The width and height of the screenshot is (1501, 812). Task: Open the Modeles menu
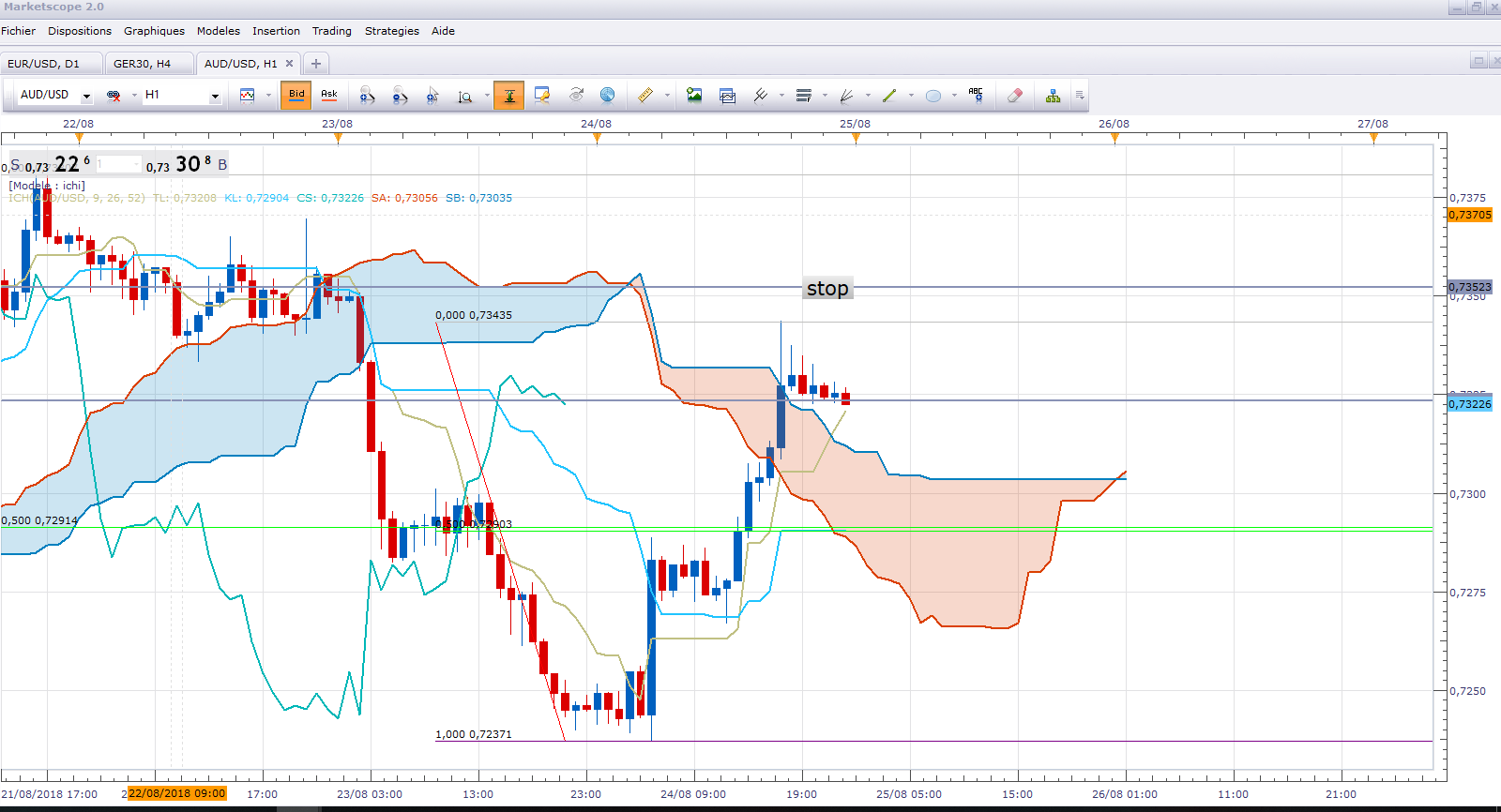tap(219, 31)
